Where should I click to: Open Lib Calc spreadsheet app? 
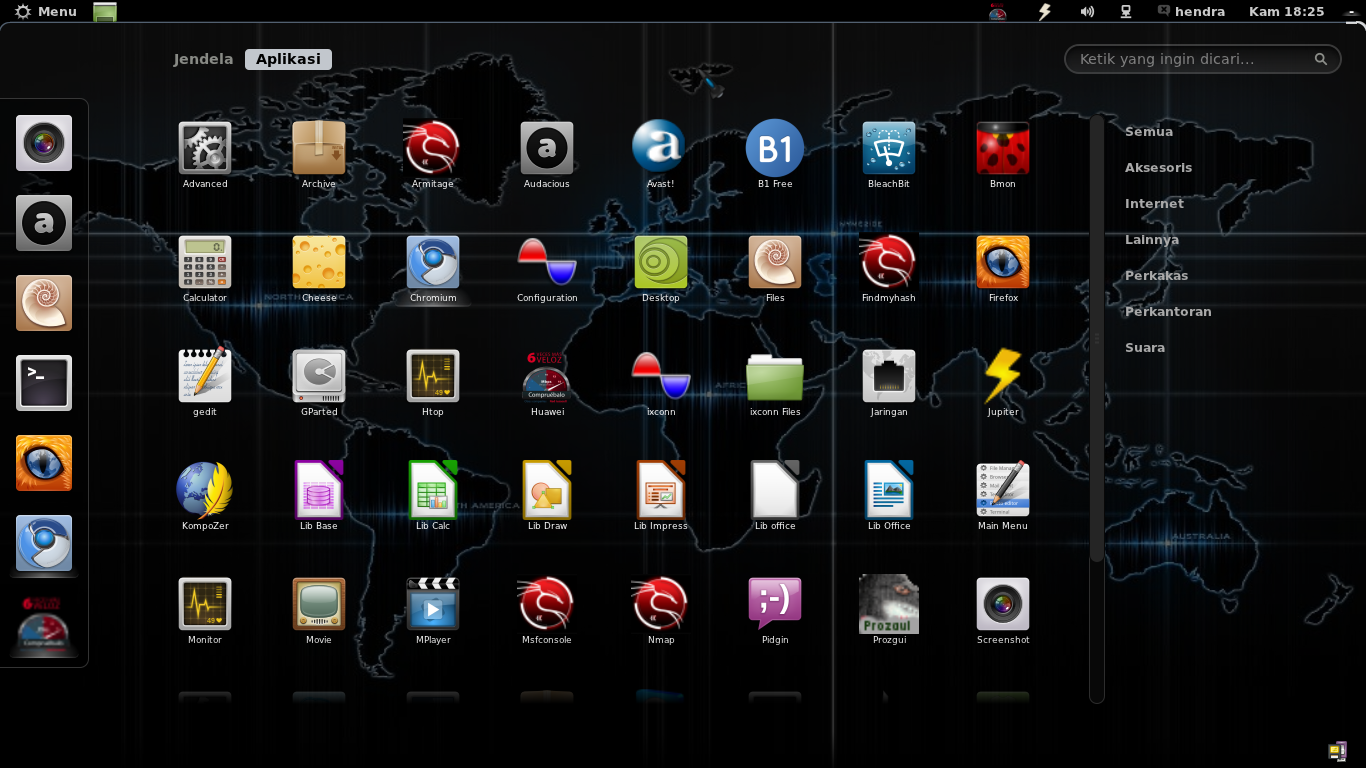pyautogui.click(x=433, y=490)
